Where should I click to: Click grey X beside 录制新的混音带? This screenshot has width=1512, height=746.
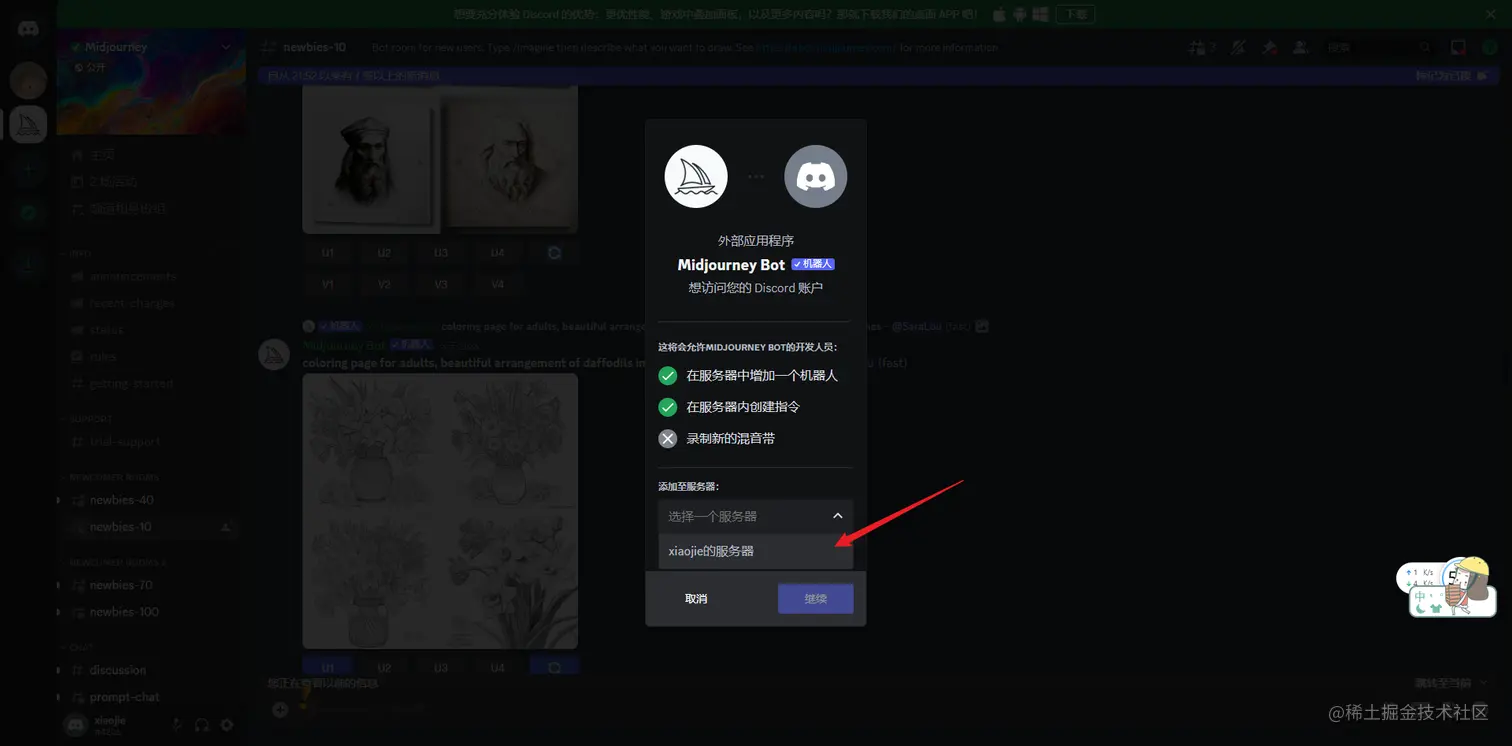pyautogui.click(x=668, y=438)
